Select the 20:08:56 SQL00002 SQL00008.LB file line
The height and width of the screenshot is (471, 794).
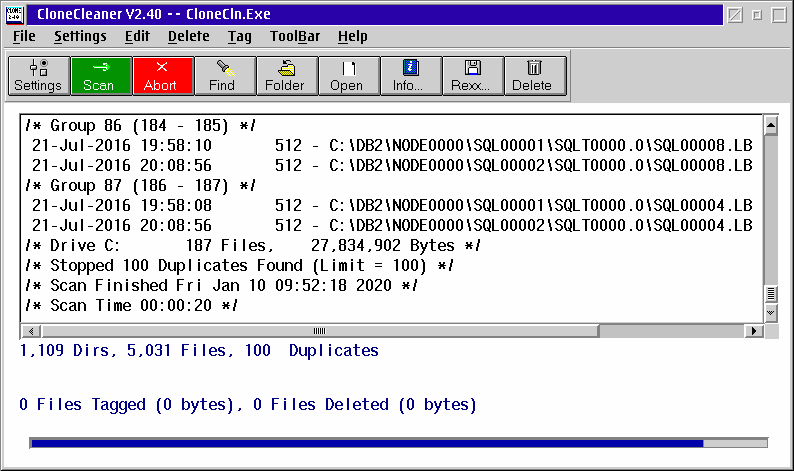[x=392, y=165]
